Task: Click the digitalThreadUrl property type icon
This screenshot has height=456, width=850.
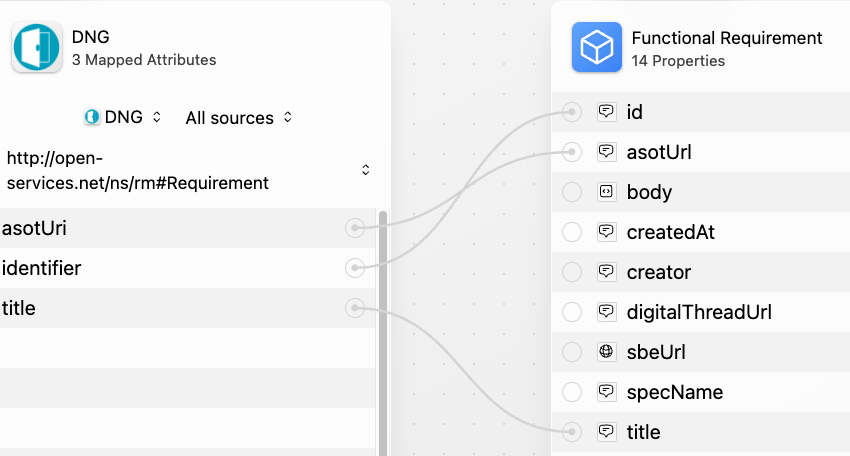Action: coord(606,312)
